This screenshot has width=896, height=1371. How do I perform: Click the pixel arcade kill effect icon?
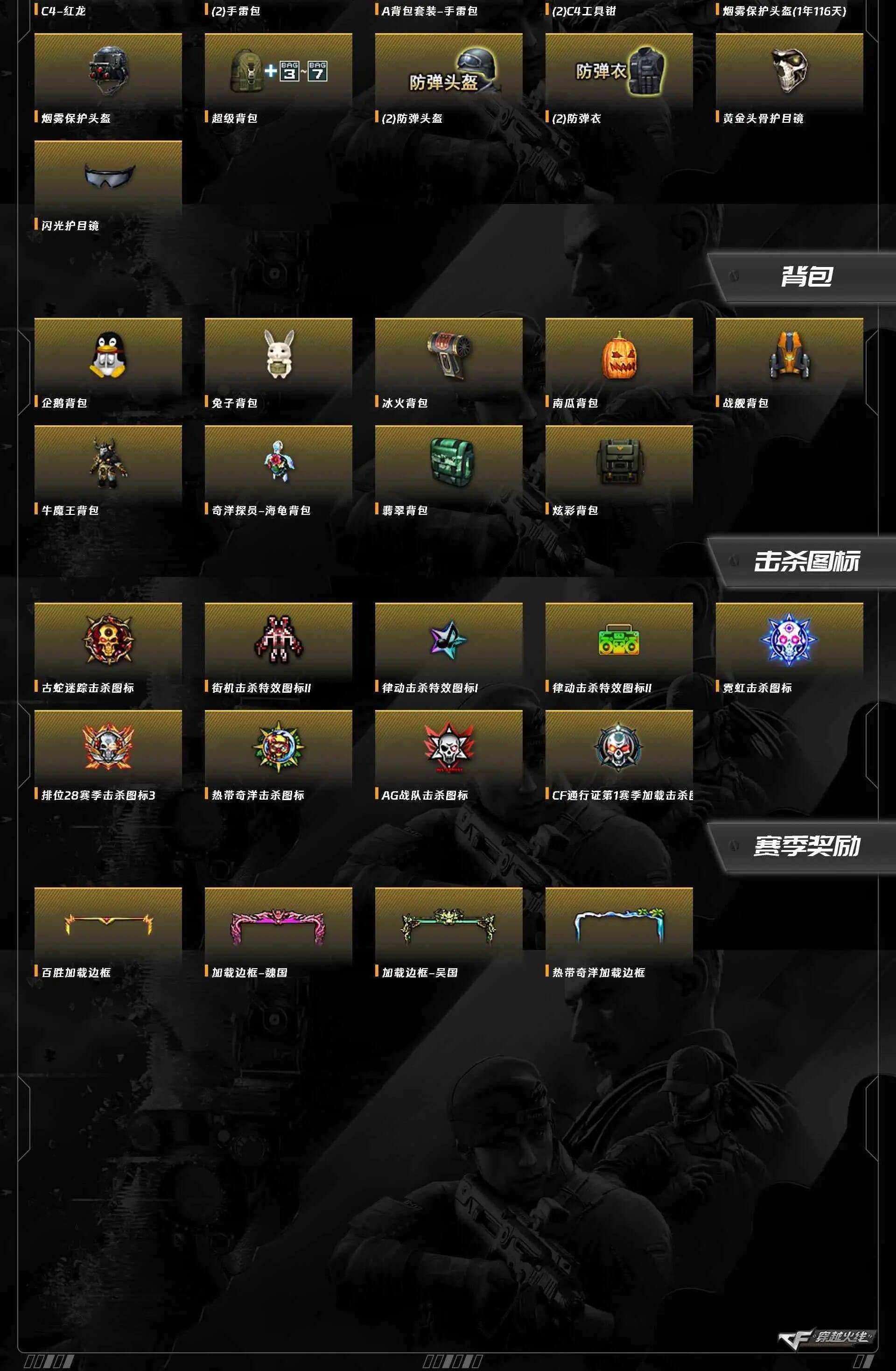tap(278, 640)
